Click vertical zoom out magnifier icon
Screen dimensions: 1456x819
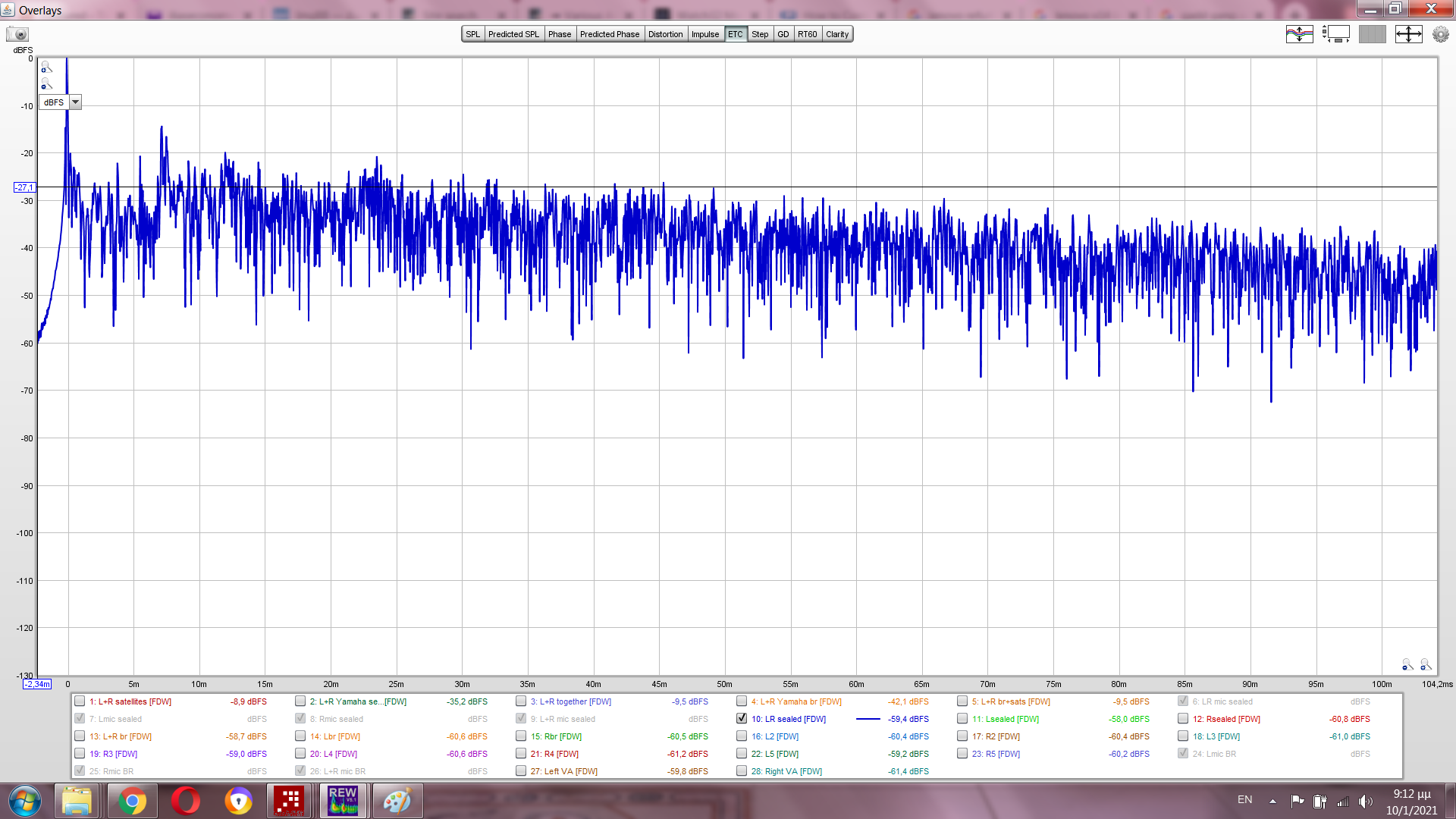pyautogui.click(x=46, y=84)
